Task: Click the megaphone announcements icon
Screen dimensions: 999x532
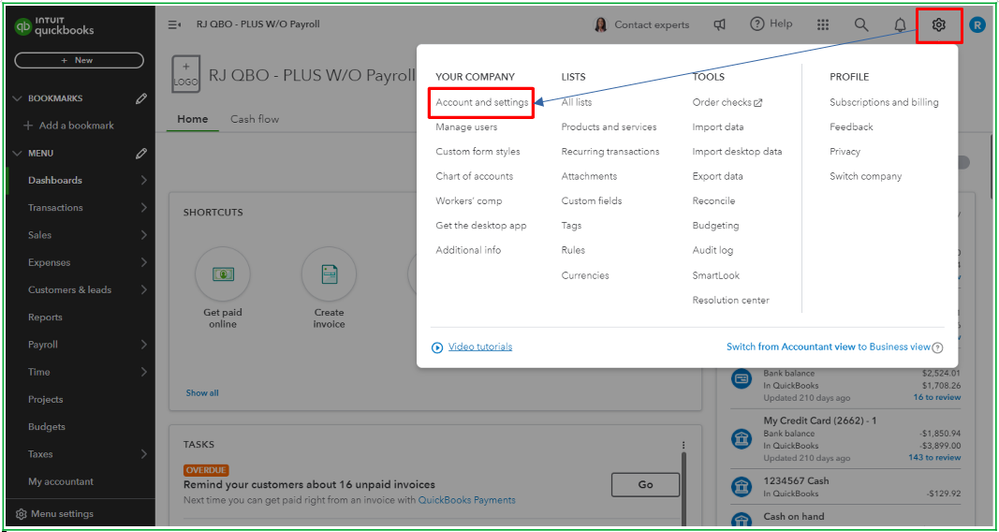Action: (719, 25)
